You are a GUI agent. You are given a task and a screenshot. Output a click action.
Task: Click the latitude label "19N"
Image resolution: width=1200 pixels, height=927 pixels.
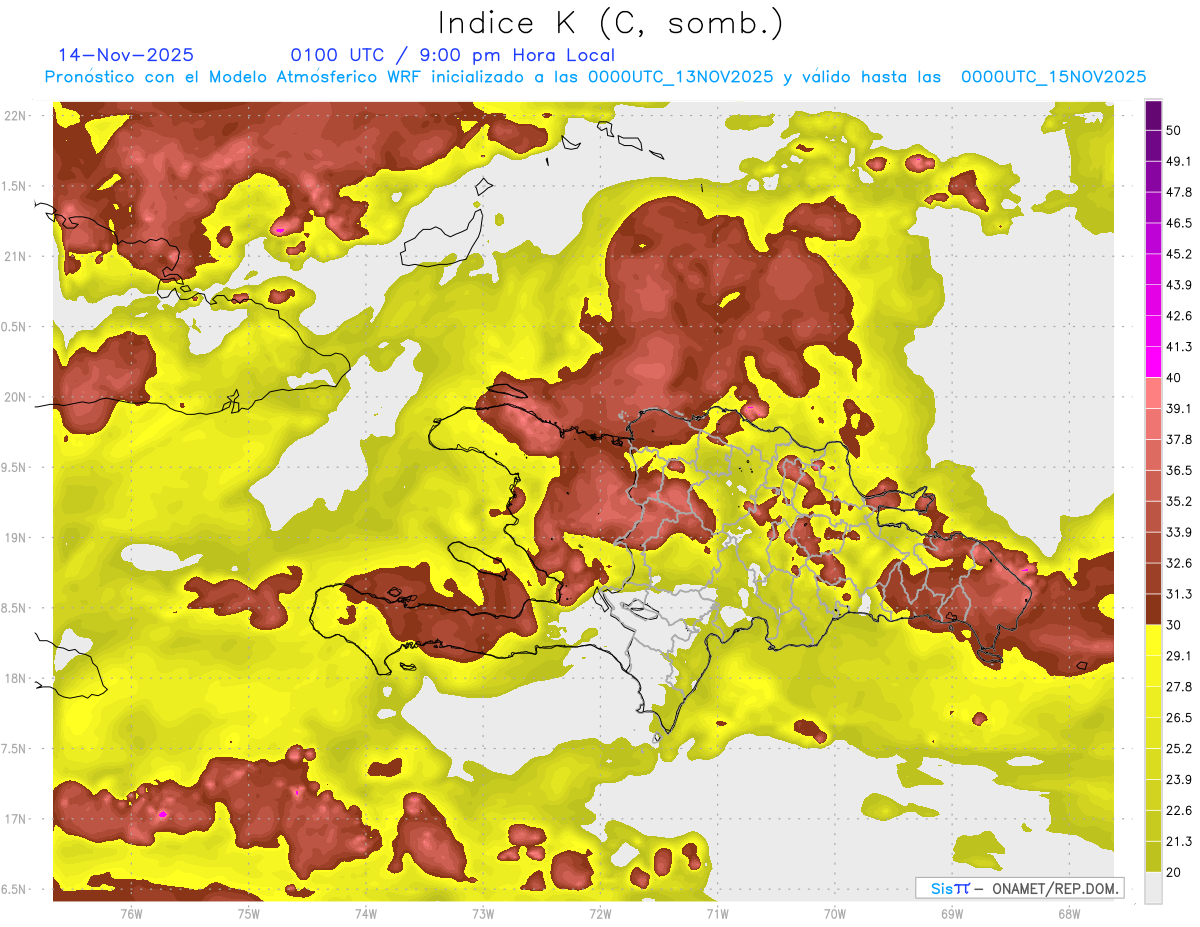coord(15,538)
